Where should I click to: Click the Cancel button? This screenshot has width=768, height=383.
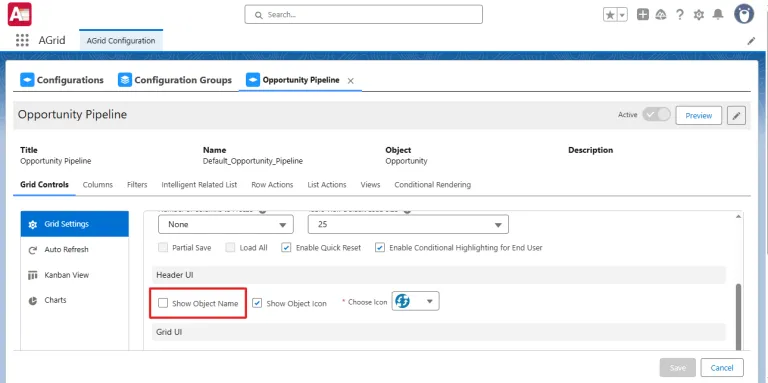coord(722,368)
